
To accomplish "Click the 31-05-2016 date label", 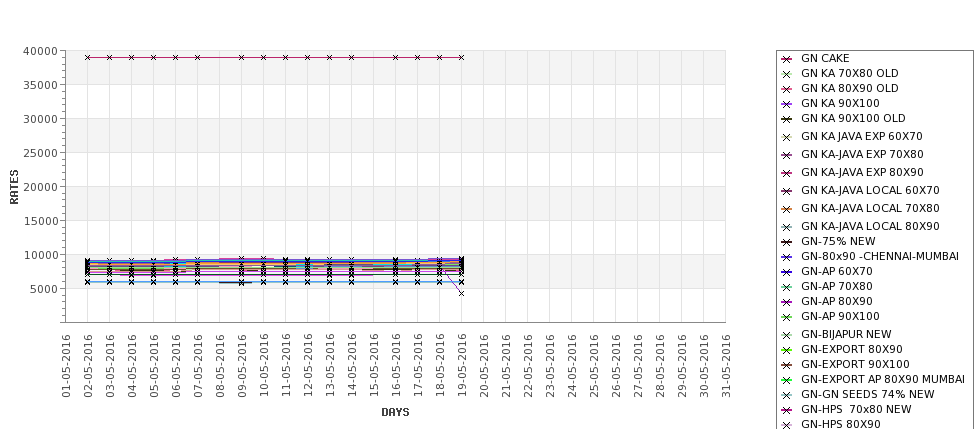I will [x=726, y=366].
